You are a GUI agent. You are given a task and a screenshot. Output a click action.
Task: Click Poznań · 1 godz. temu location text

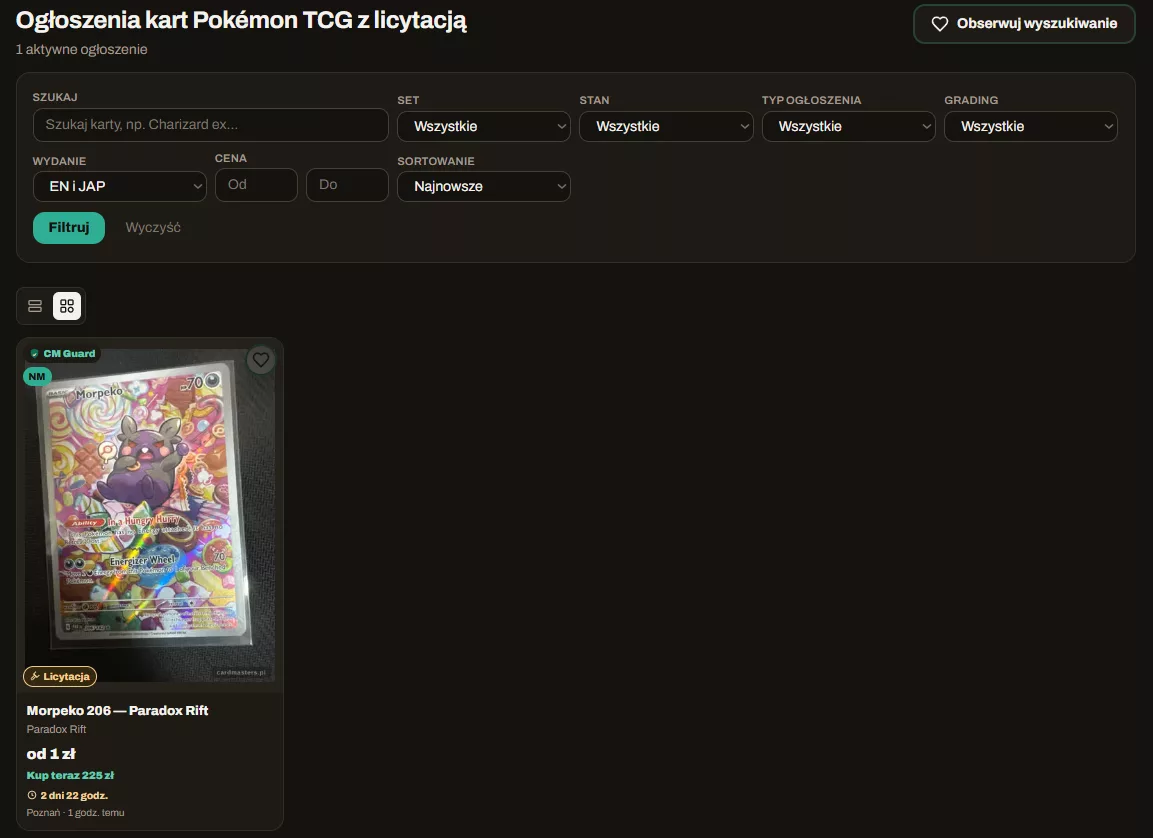pos(76,813)
